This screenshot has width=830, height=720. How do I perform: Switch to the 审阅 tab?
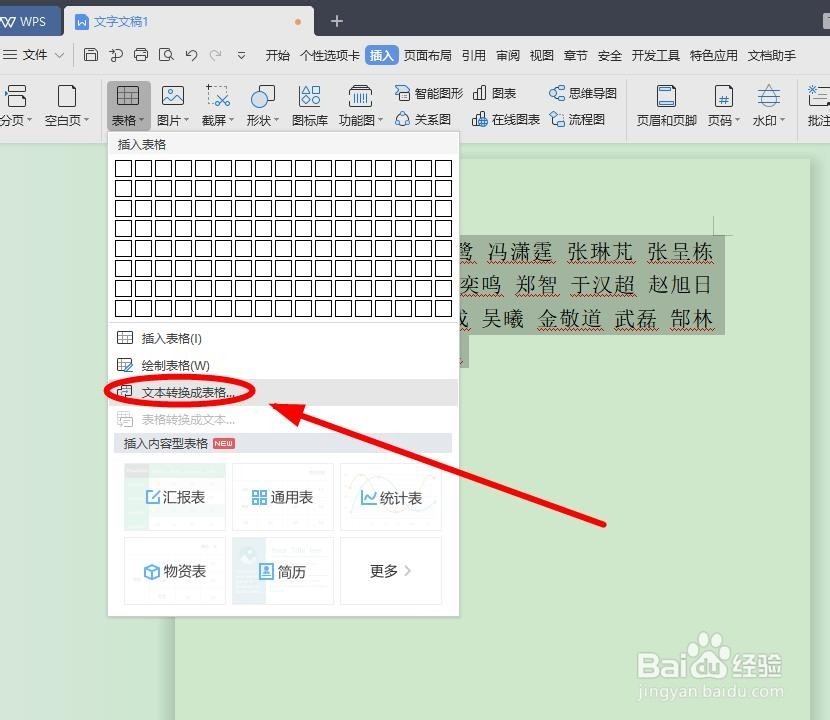coord(508,55)
